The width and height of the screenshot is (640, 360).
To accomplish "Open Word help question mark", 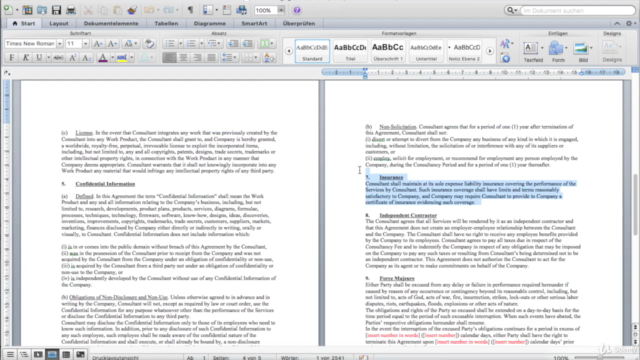I will point(297,10).
